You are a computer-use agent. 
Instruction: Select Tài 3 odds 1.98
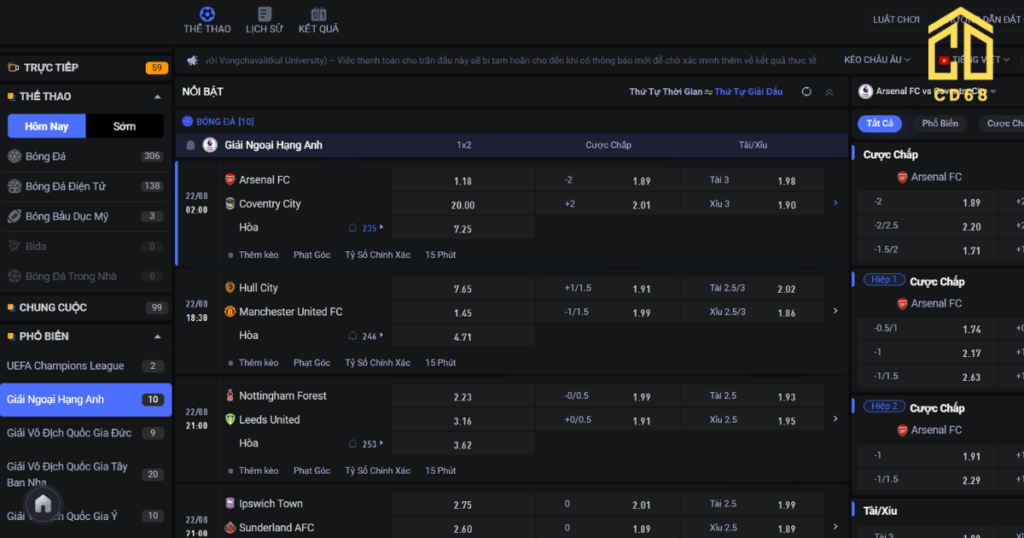coord(752,181)
